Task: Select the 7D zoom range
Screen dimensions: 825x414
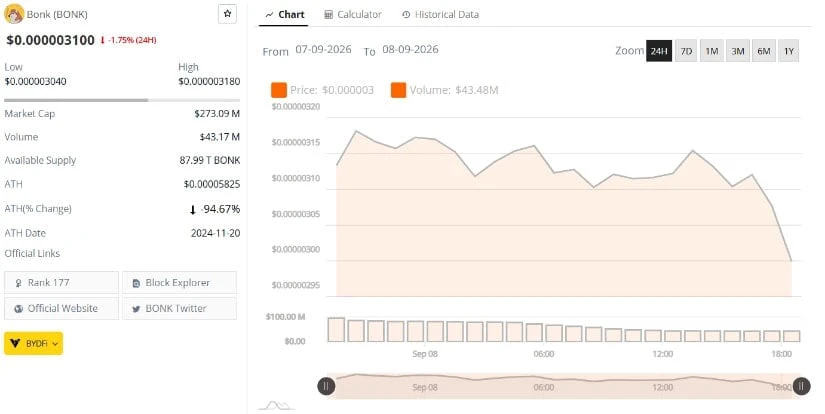Action: tap(686, 51)
